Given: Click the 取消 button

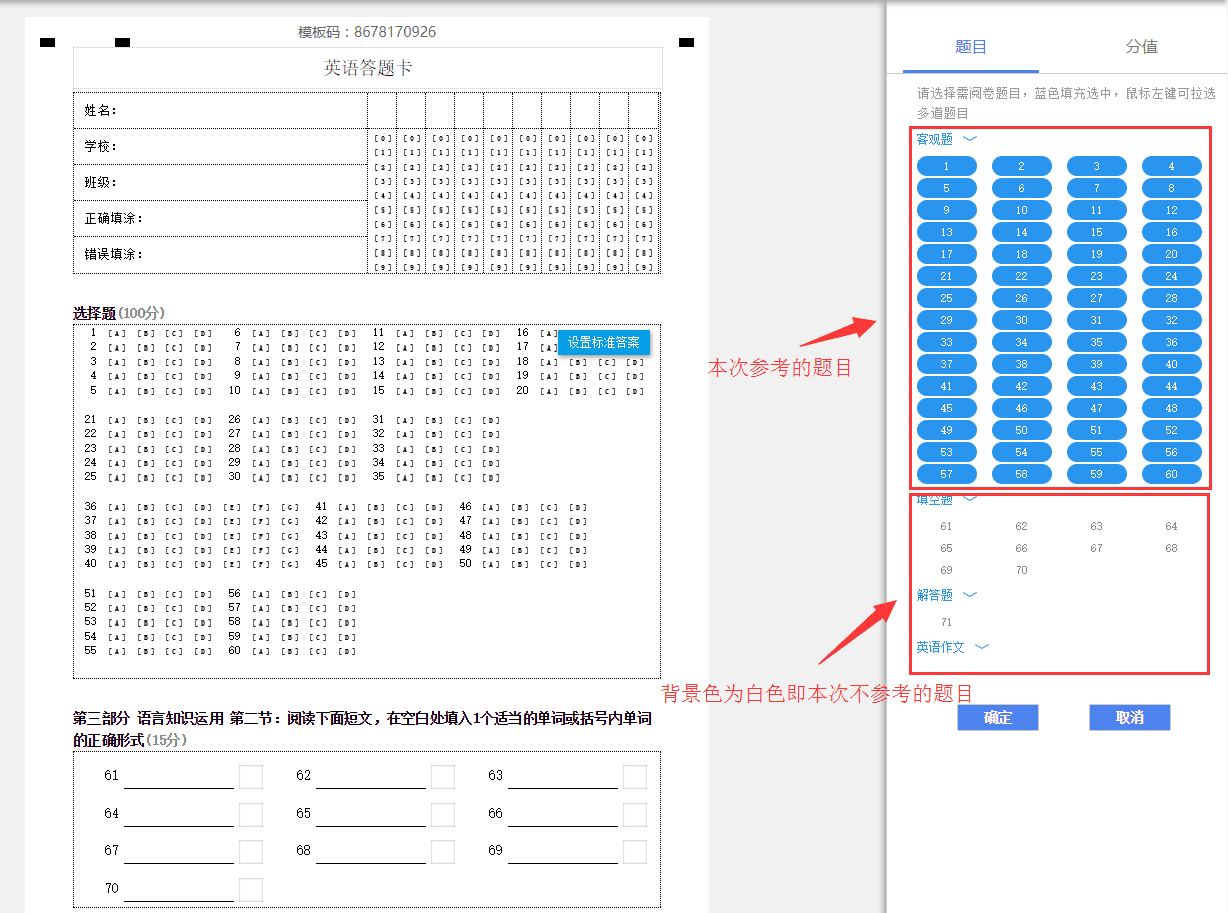Looking at the screenshot, I should click(x=1129, y=717).
